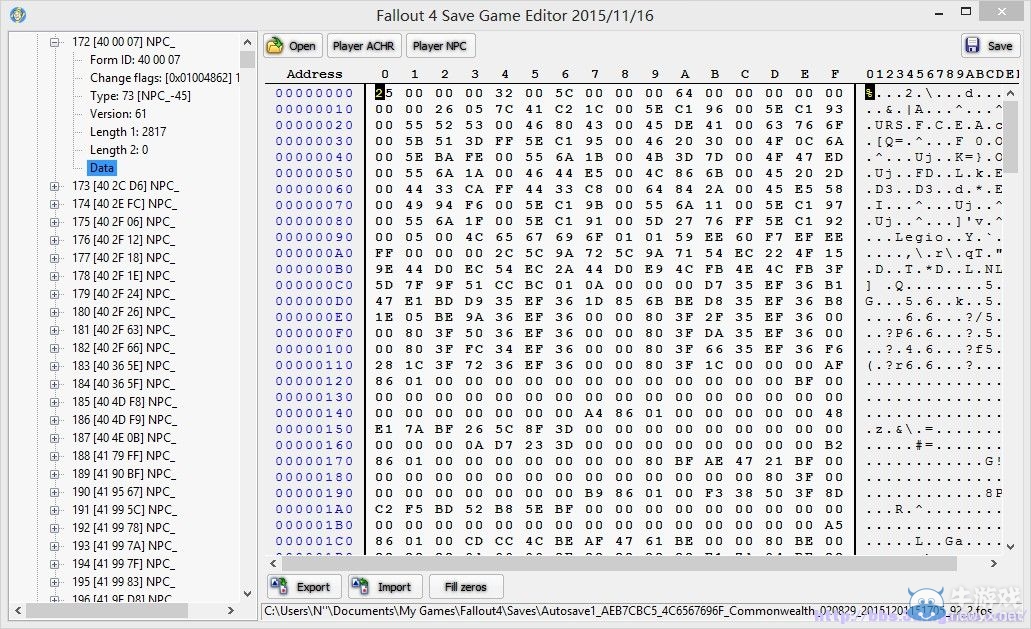Select tree item 186 [40 4D F9] NPC_
The height and width of the screenshot is (629, 1031).
(x=124, y=420)
